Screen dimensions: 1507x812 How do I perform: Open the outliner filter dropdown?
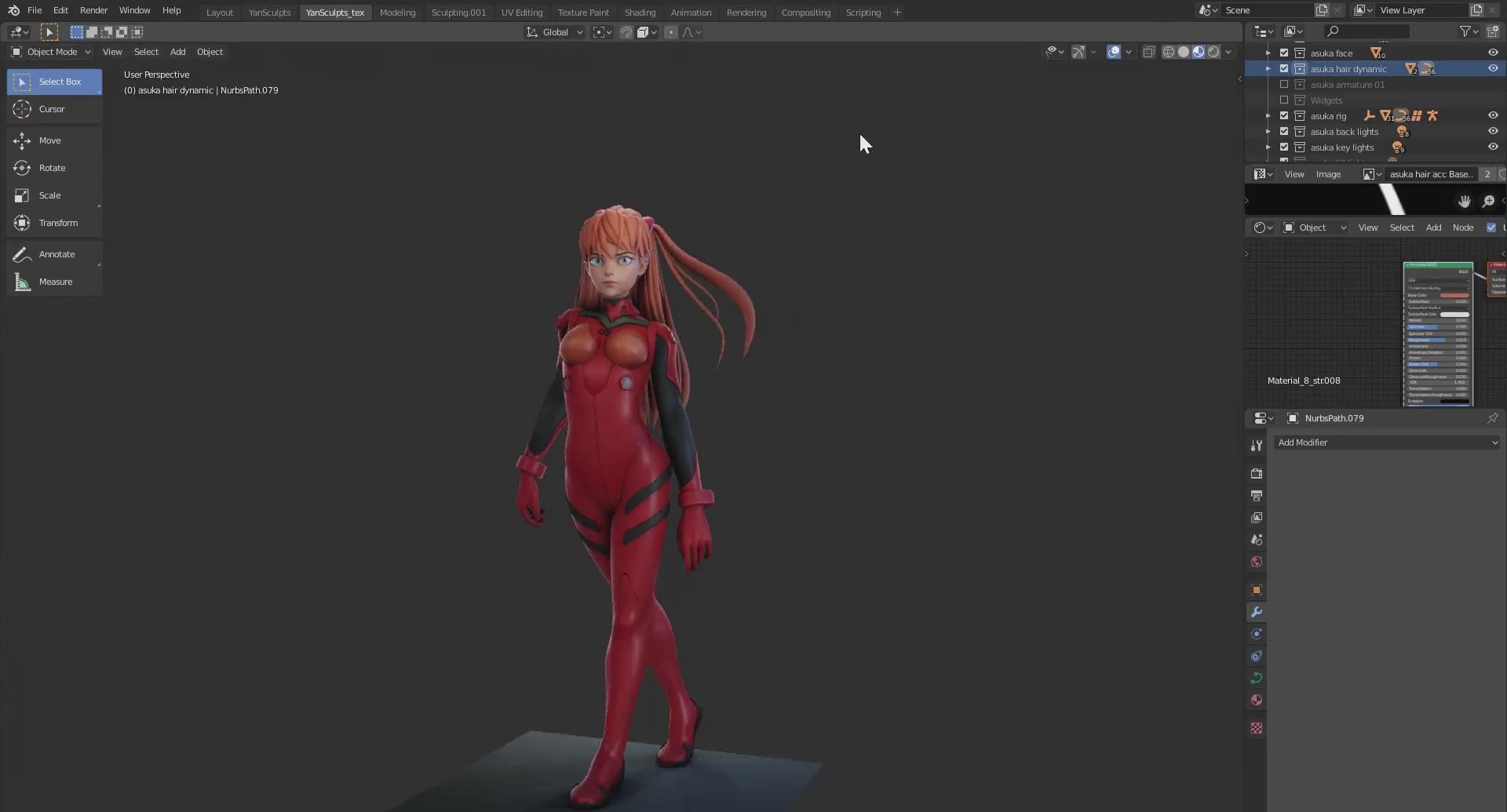pyautogui.click(x=1469, y=31)
